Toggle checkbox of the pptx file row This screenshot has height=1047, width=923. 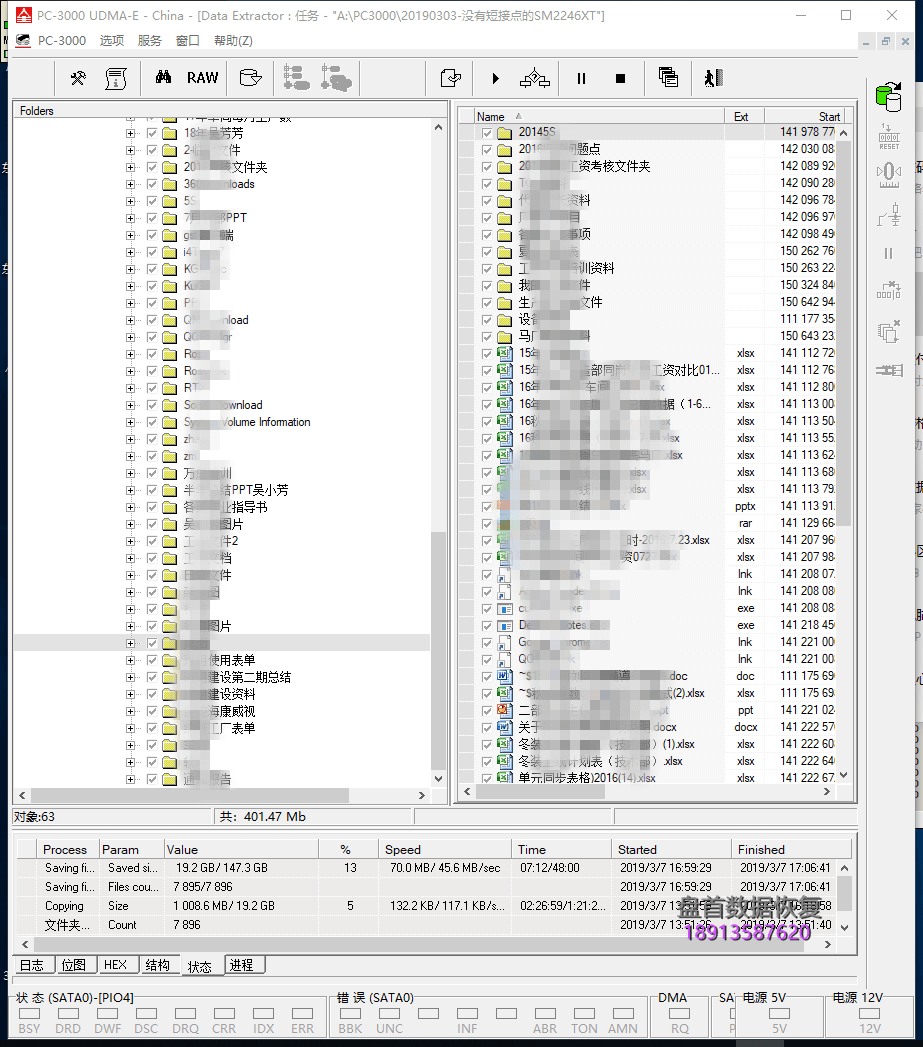tap(487, 507)
